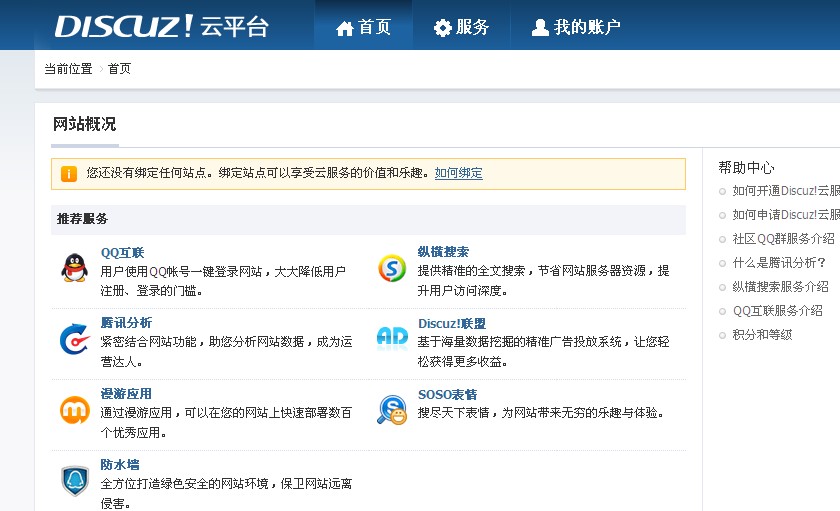Click description 基于海量数据挖掘的精准广告投放系统
The height and width of the screenshot is (511, 840).
tap(520, 342)
